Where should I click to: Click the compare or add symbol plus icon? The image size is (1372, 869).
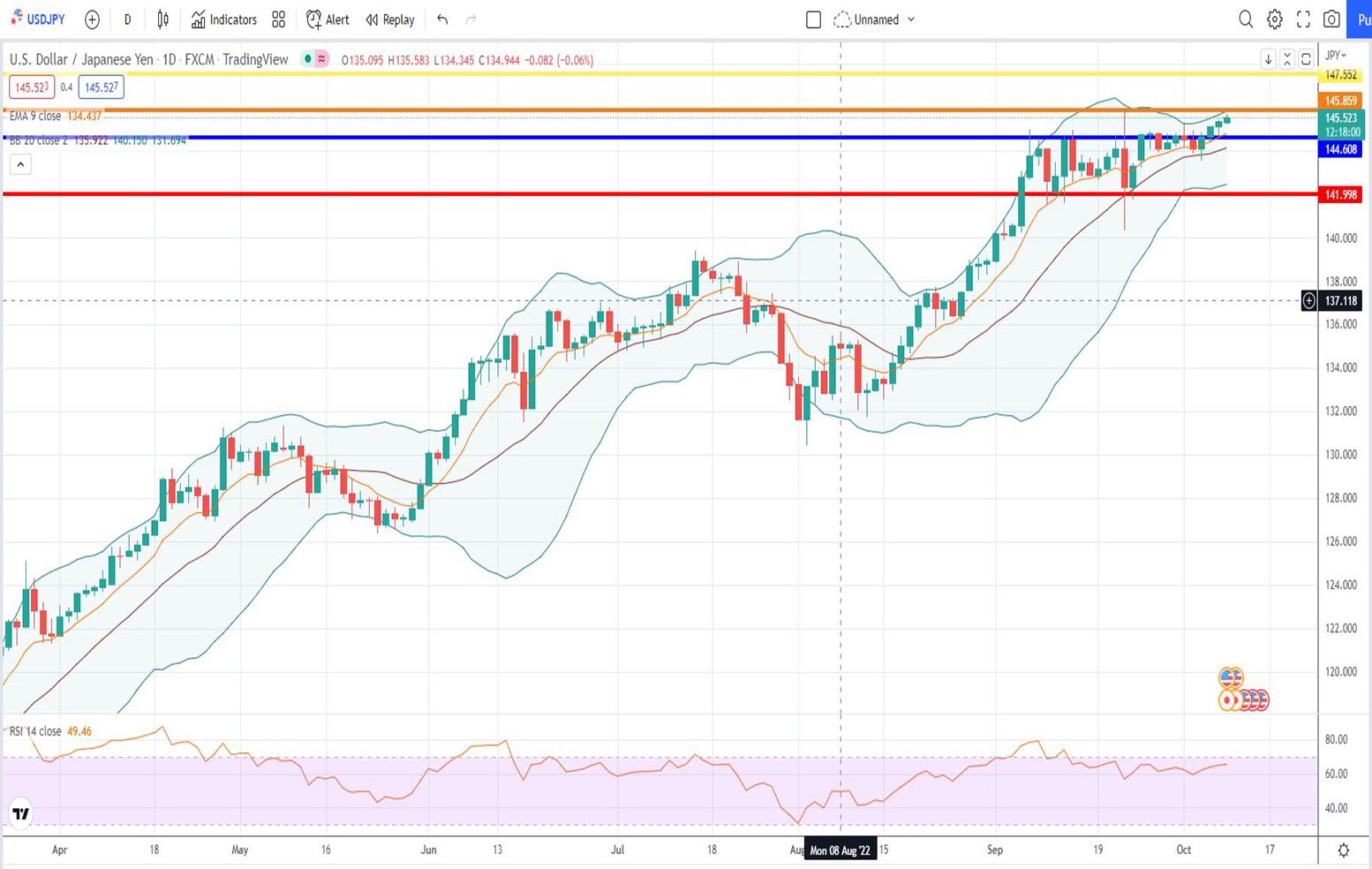[92, 19]
